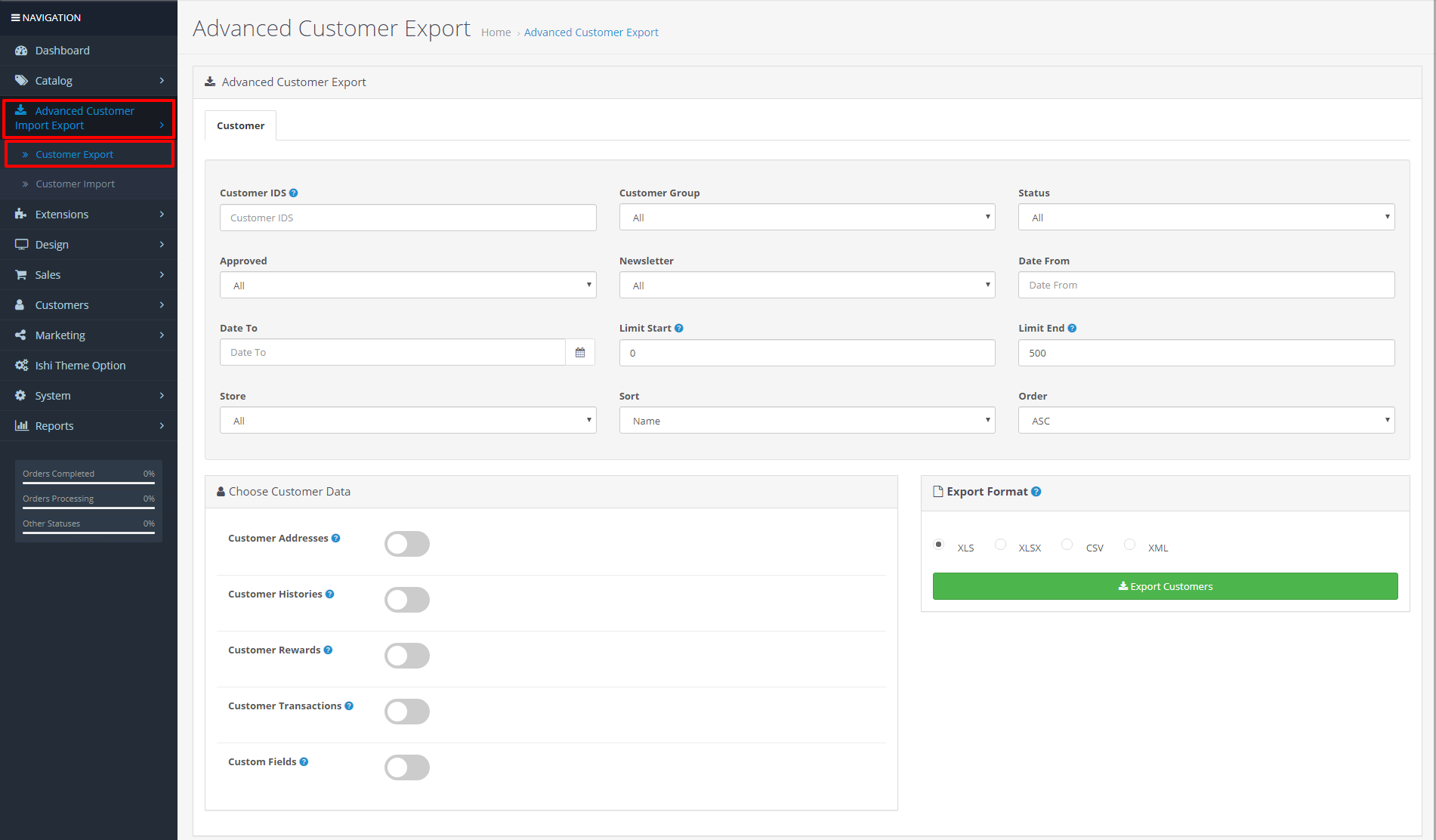Click the System cog icon
Viewport: 1436px width, 840px height.
click(x=20, y=395)
